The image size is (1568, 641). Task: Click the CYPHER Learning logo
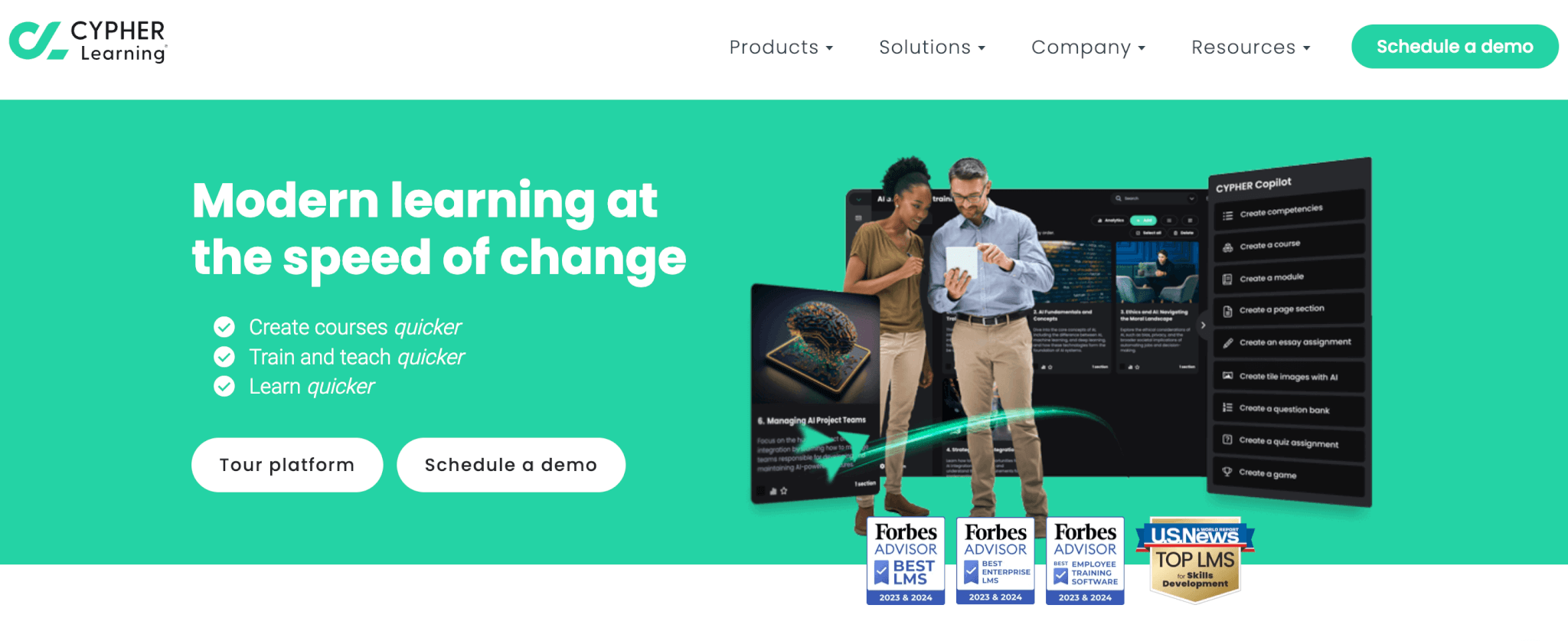click(x=88, y=41)
